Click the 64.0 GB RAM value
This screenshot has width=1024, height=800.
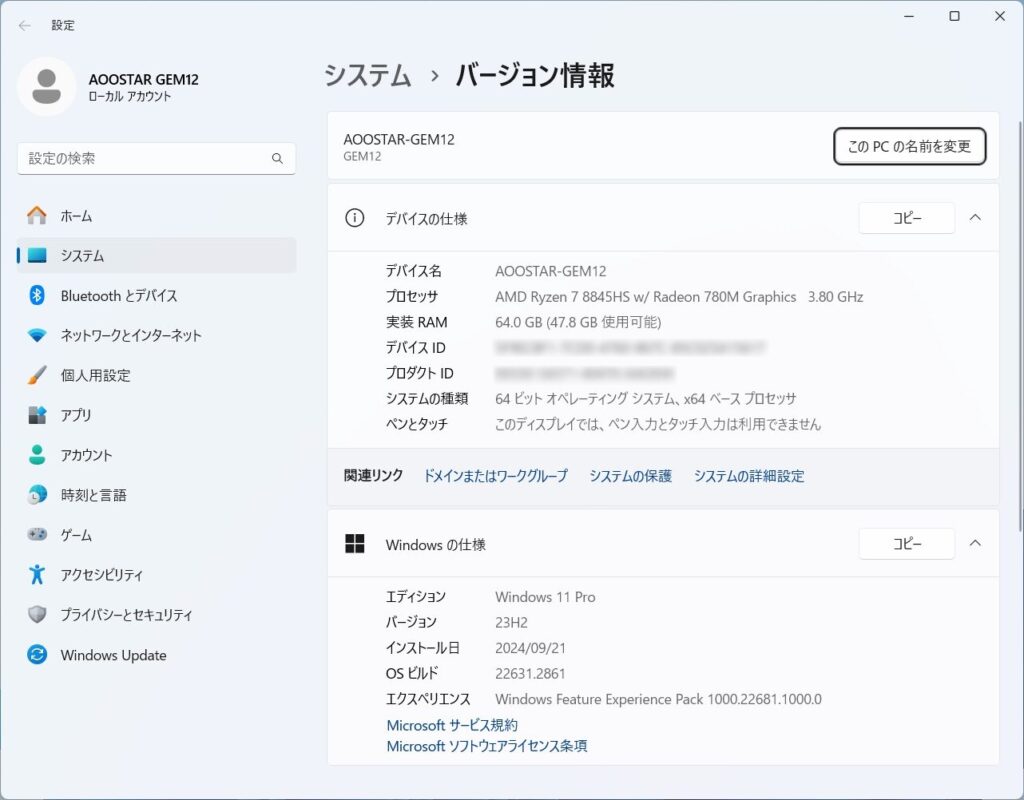(x=578, y=323)
